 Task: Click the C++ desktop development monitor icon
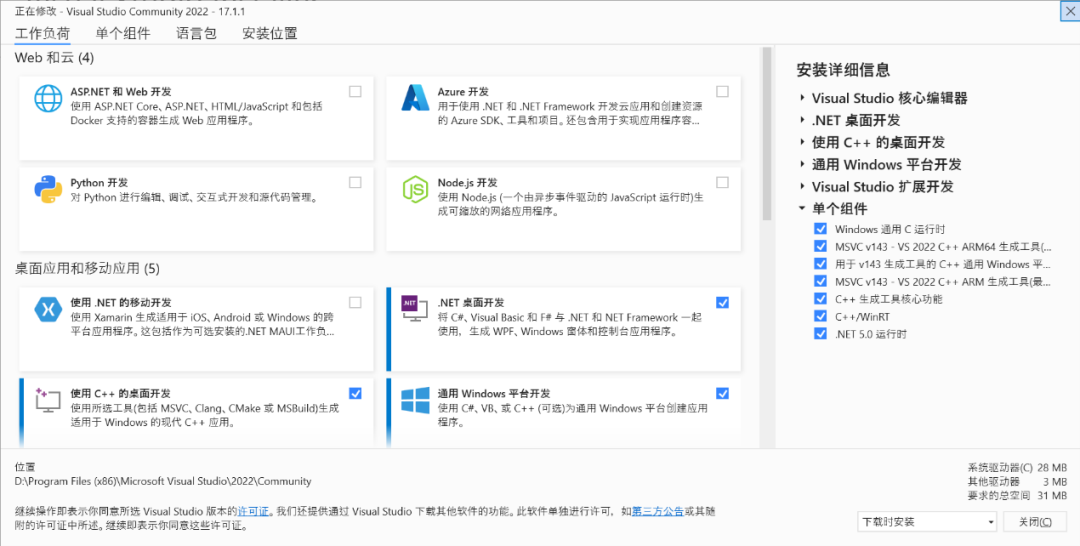[48, 400]
